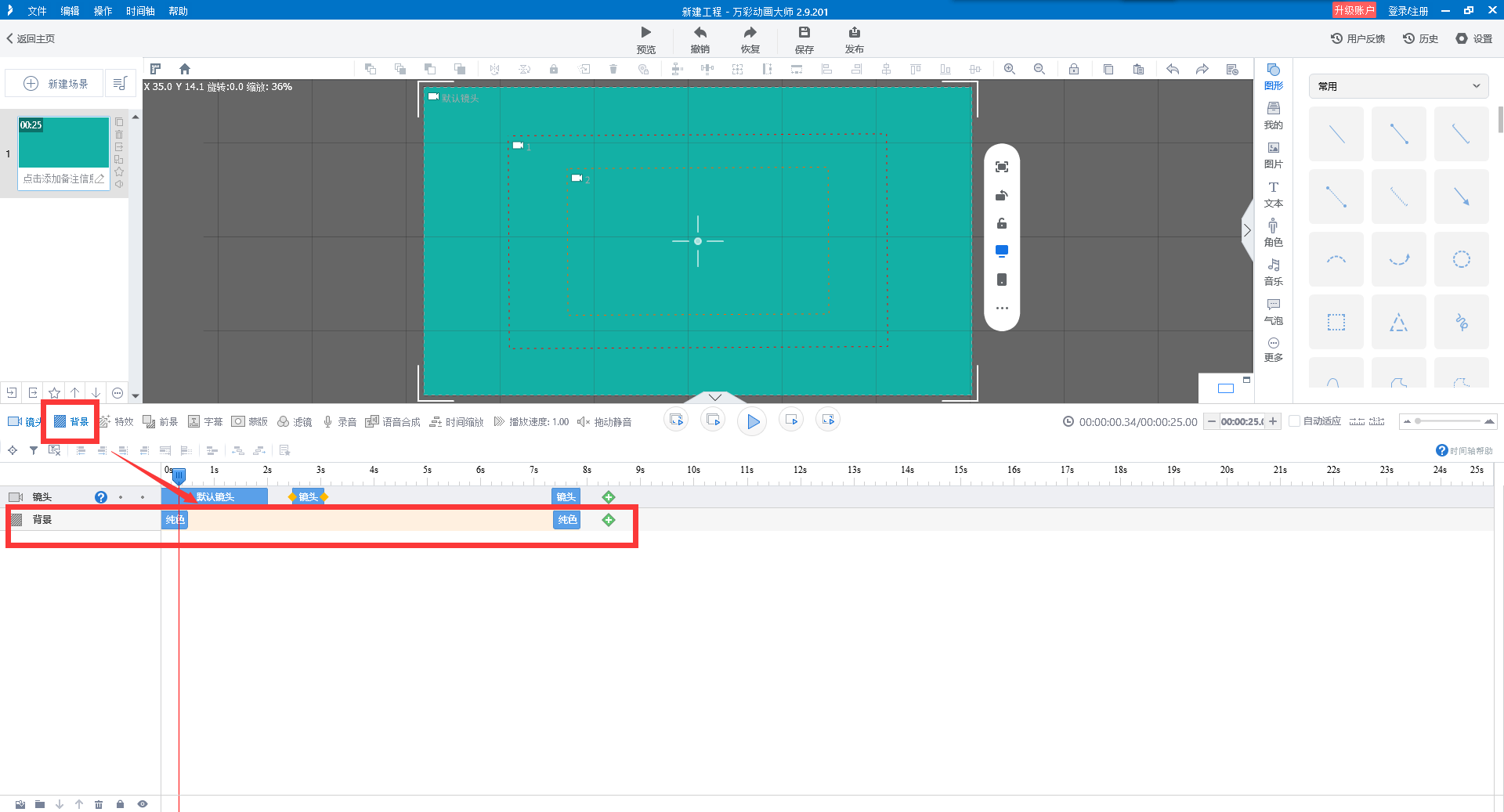Click 返回主页 back to home link
The image size is (1504, 812).
click(31, 38)
